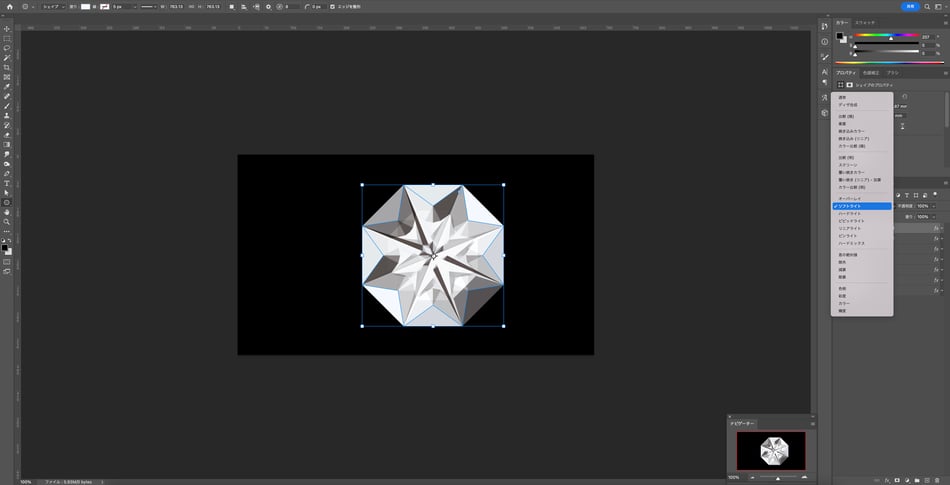950x485 pixels.
Task: Select the Lasso tool
Action: 7,48
